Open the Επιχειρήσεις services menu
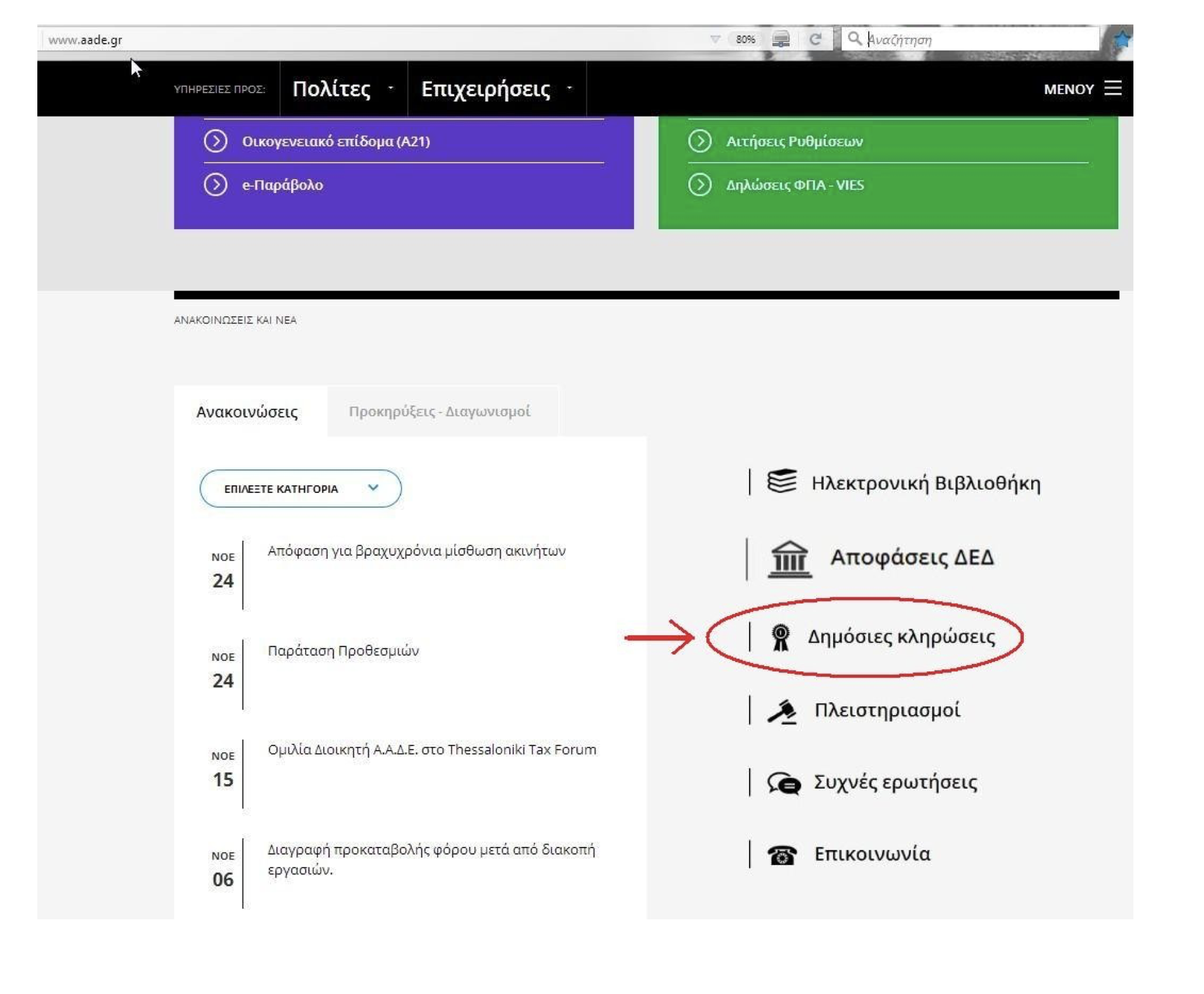Screen dimensions: 1204x994 [485, 89]
